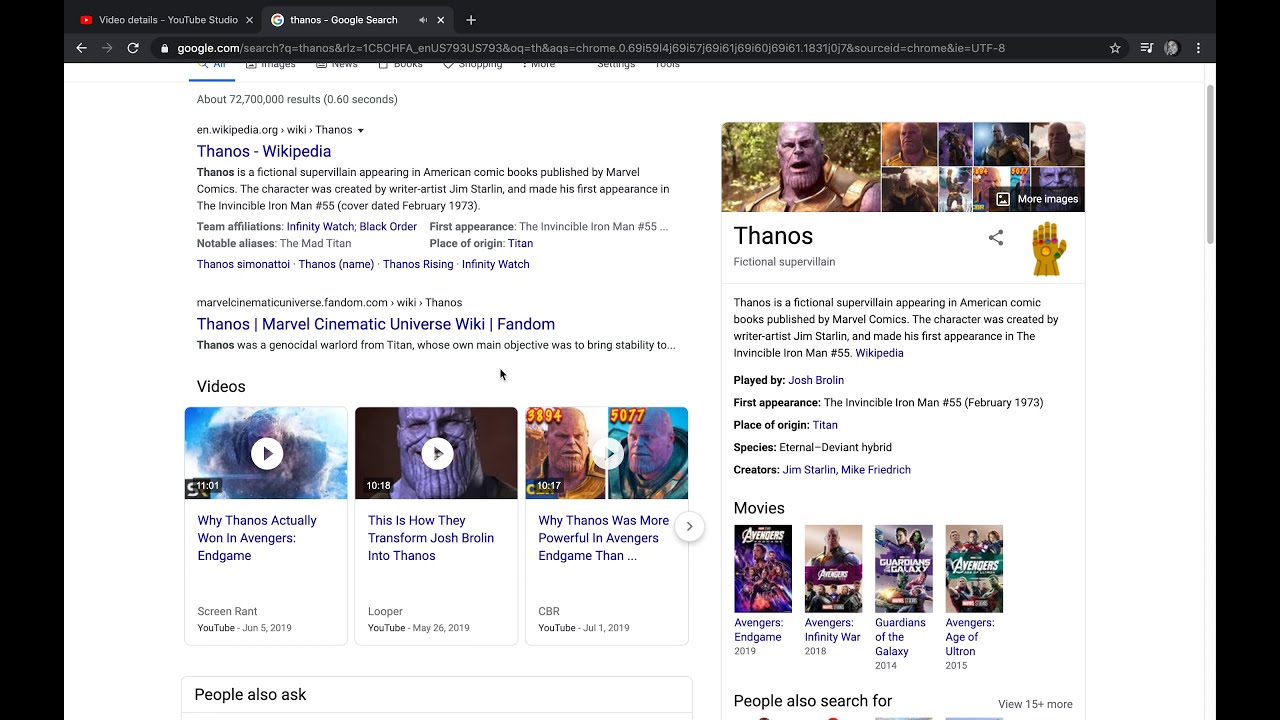1280x720 pixels.
Task: Play Why Thanos Was More Powerful thumbnail
Action: coord(607,453)
